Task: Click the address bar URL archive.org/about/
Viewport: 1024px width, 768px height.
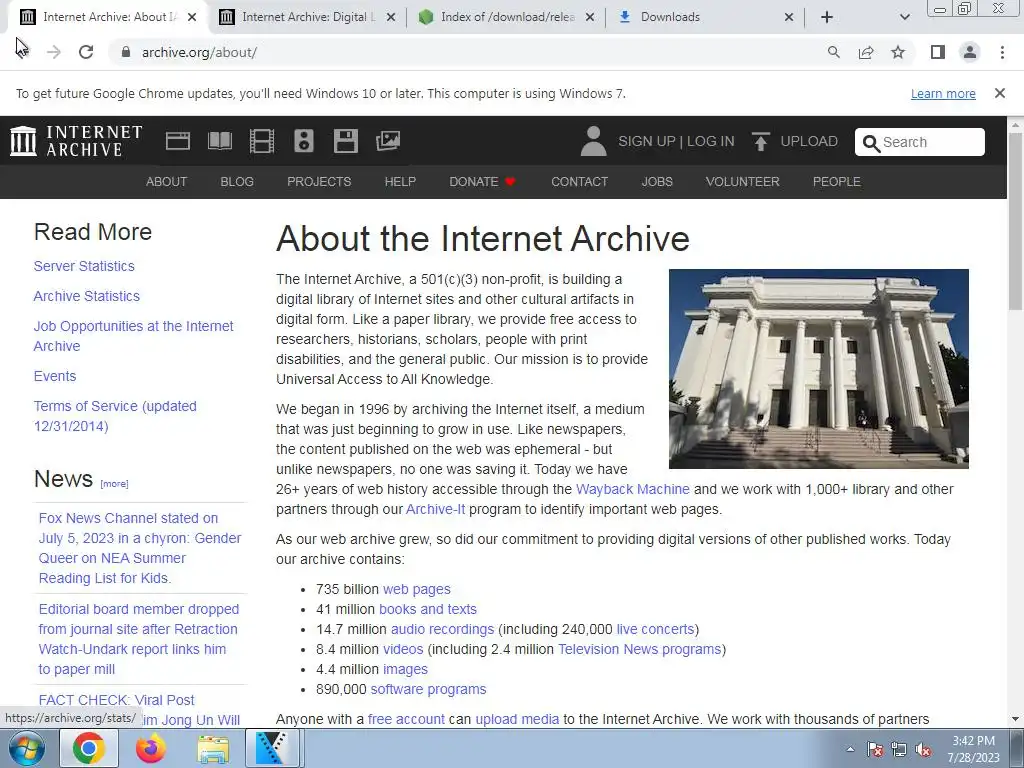Action: [x=199, y=52]
